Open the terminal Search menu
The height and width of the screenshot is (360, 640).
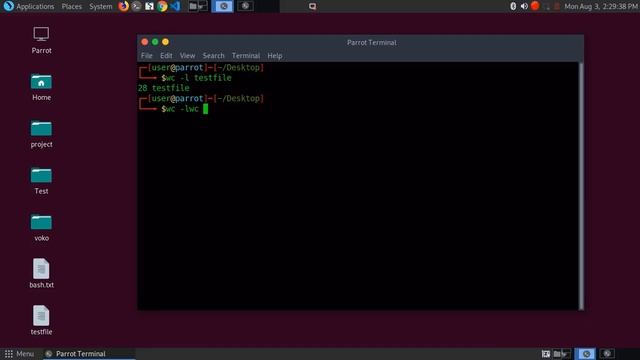213,56
